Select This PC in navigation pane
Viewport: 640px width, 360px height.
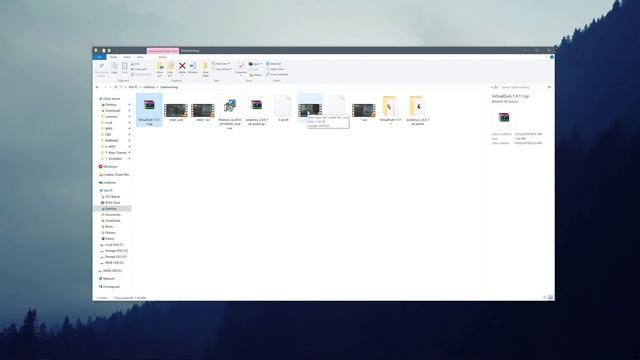(x=107, y=191)
